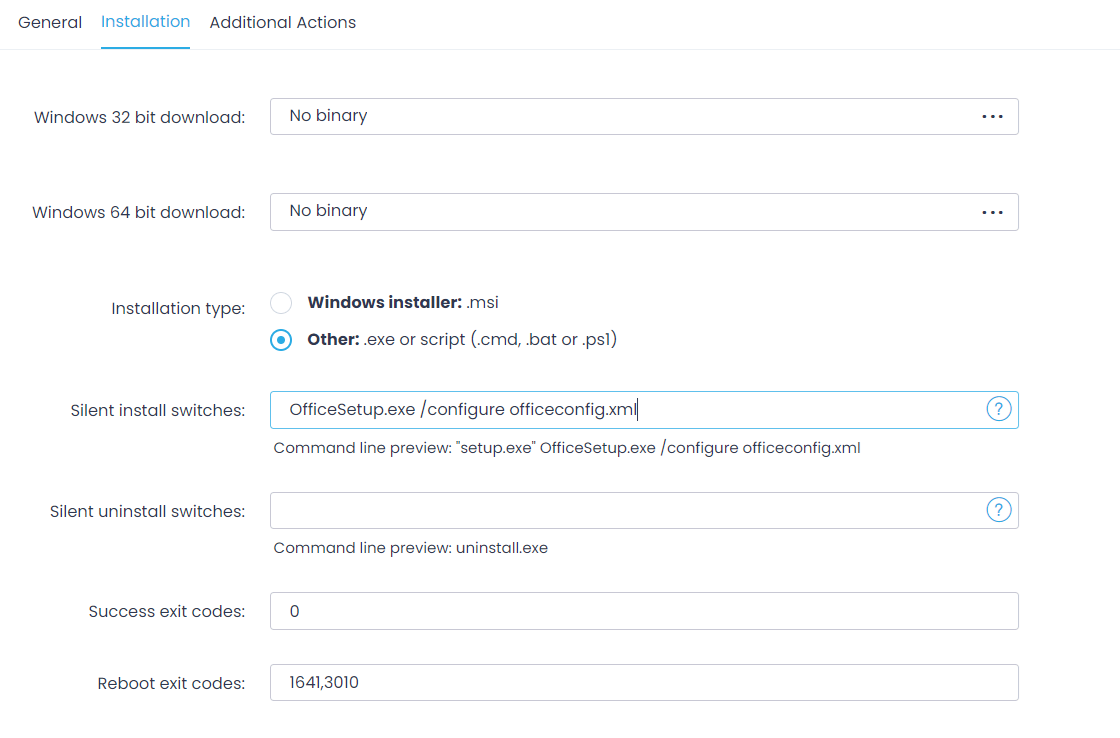
Task: Choose "Other: .exe or script" installation type
Action: click(x=281, y=339)
